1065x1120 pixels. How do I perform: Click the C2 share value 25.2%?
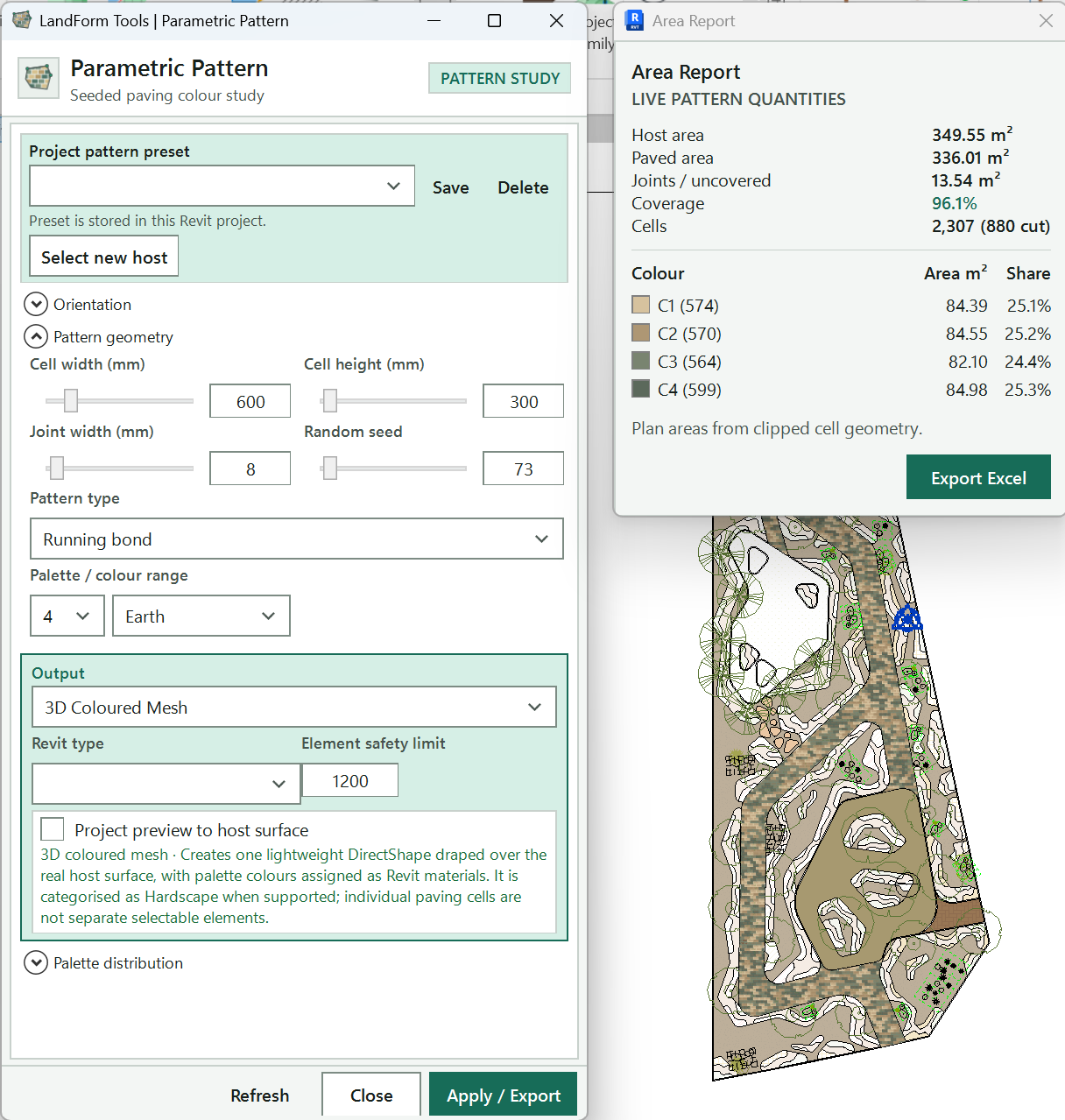(x=1027, y=334)
